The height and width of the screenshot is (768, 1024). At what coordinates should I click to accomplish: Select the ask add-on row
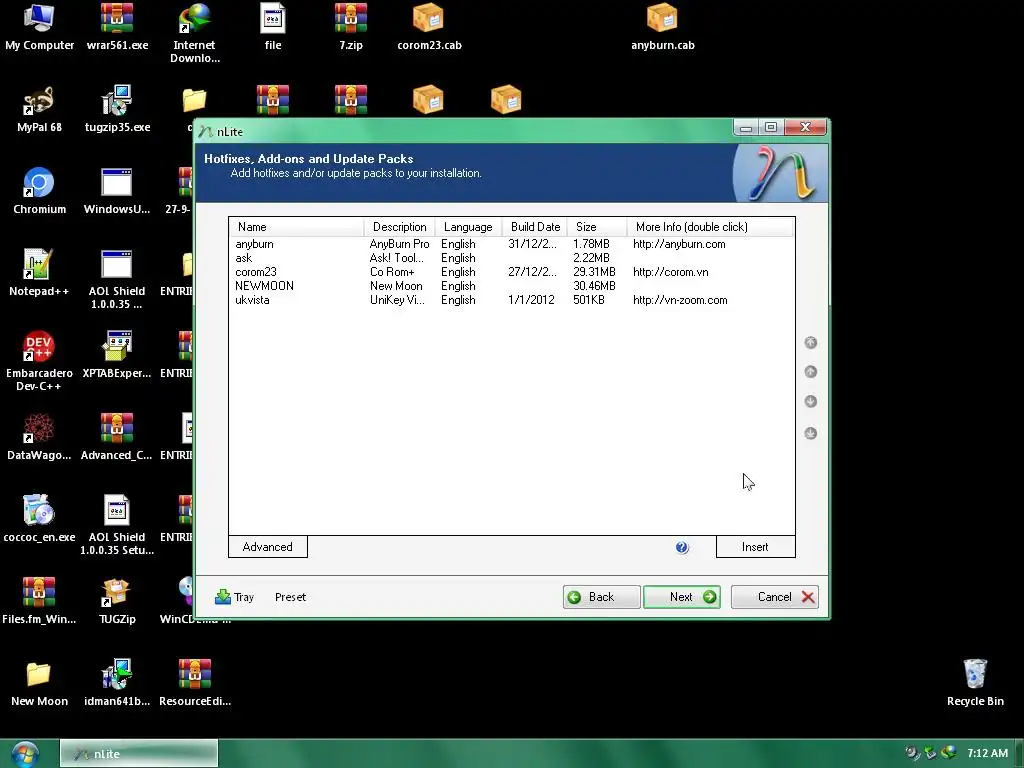pyautogui.click(x=512, y=258)
